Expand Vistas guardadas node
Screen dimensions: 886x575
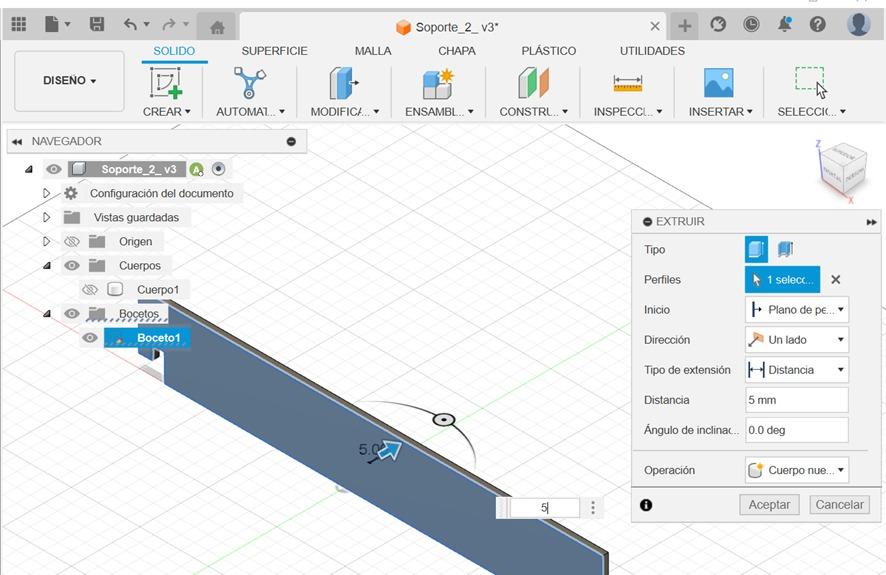[x=47, y=217]
